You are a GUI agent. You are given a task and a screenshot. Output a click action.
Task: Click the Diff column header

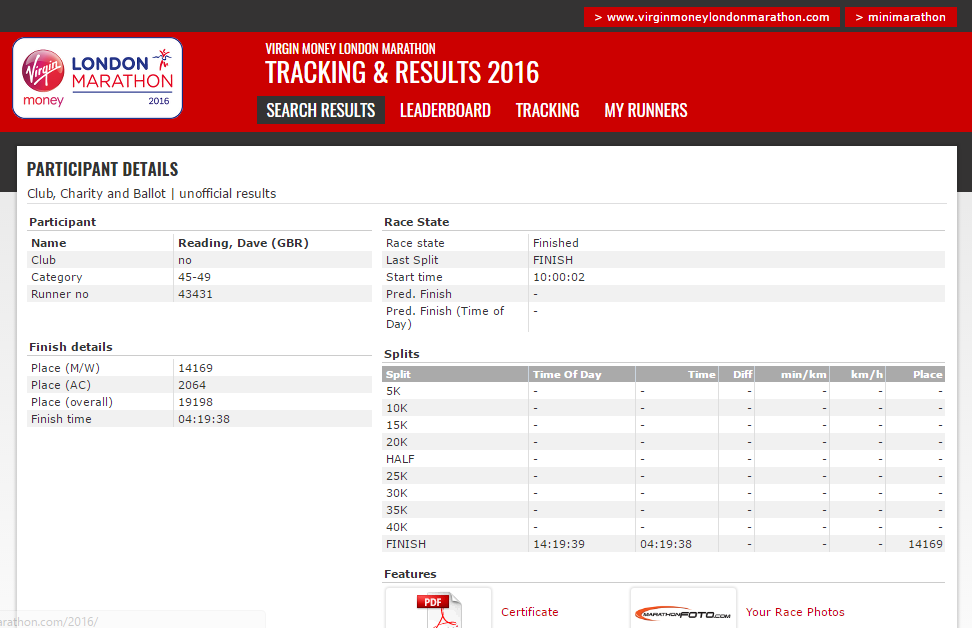[x=743, y=374]
